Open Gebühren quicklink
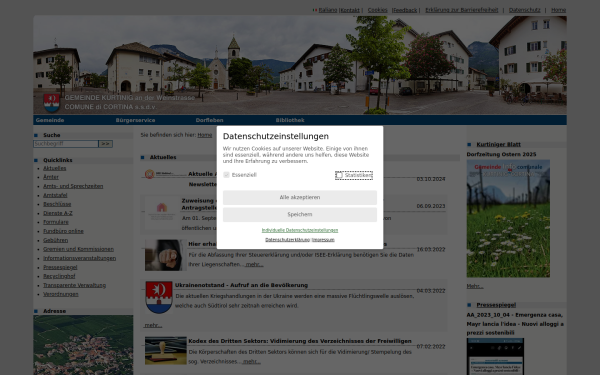This screenshot has height=375, width=600. click(55, 240)
